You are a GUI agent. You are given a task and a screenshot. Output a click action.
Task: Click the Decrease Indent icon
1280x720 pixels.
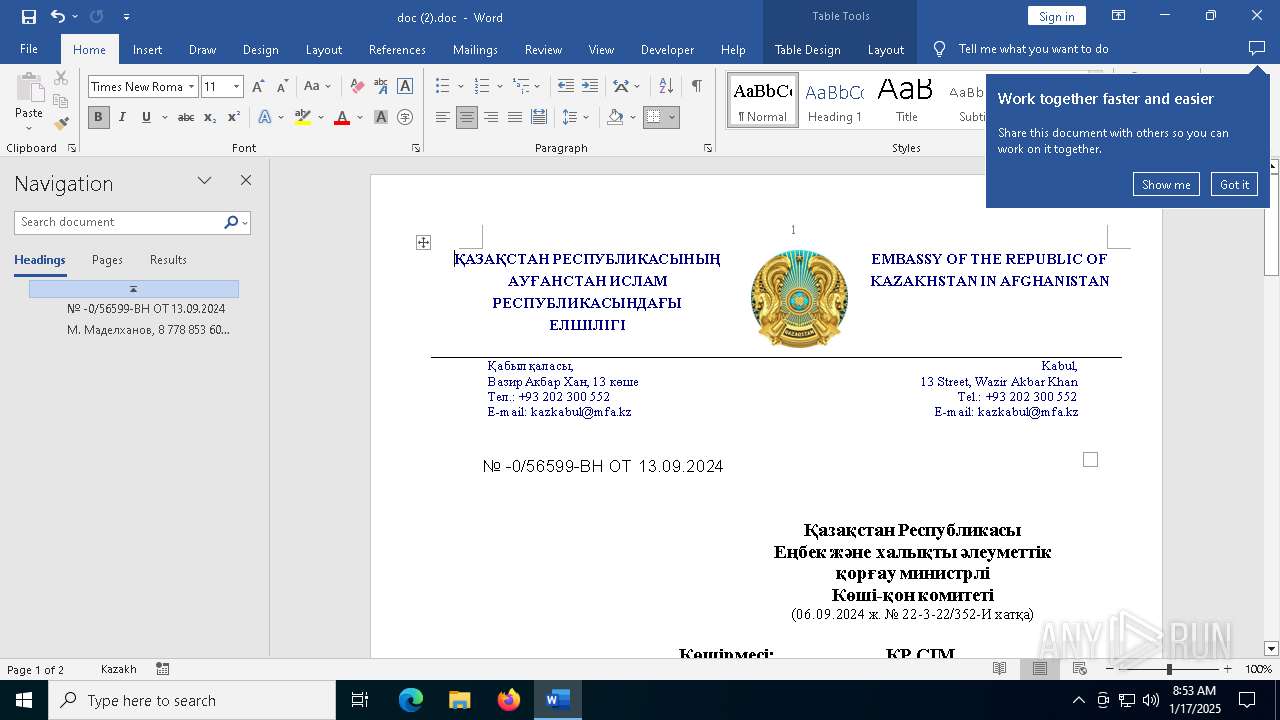pos(566,87)
